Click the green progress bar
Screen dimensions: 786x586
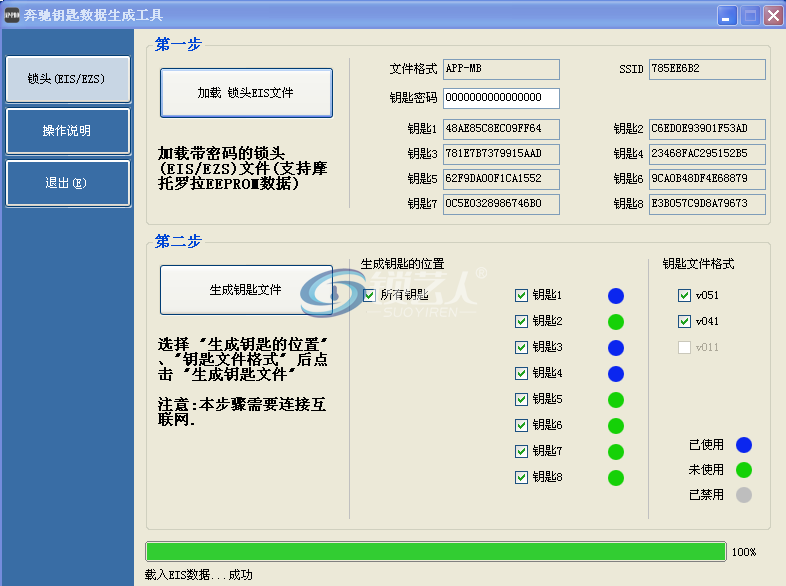tap(436, 551)
